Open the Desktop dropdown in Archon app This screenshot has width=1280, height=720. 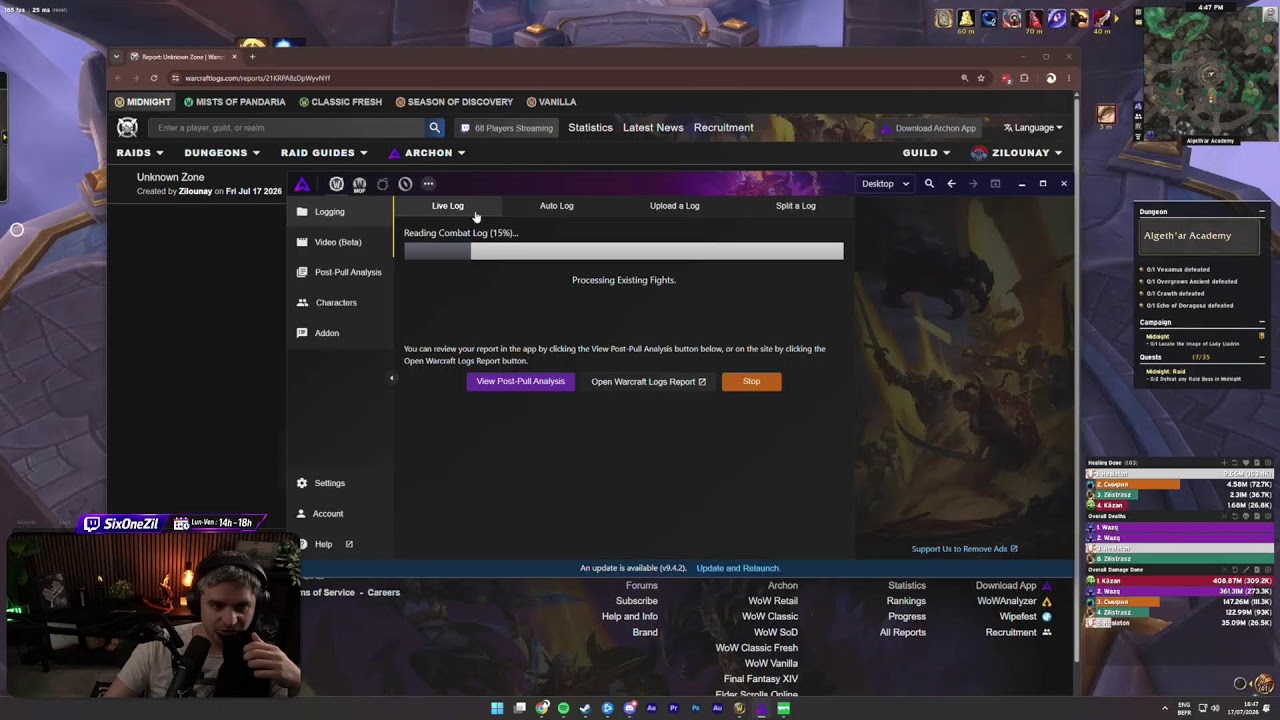point(885,184)
